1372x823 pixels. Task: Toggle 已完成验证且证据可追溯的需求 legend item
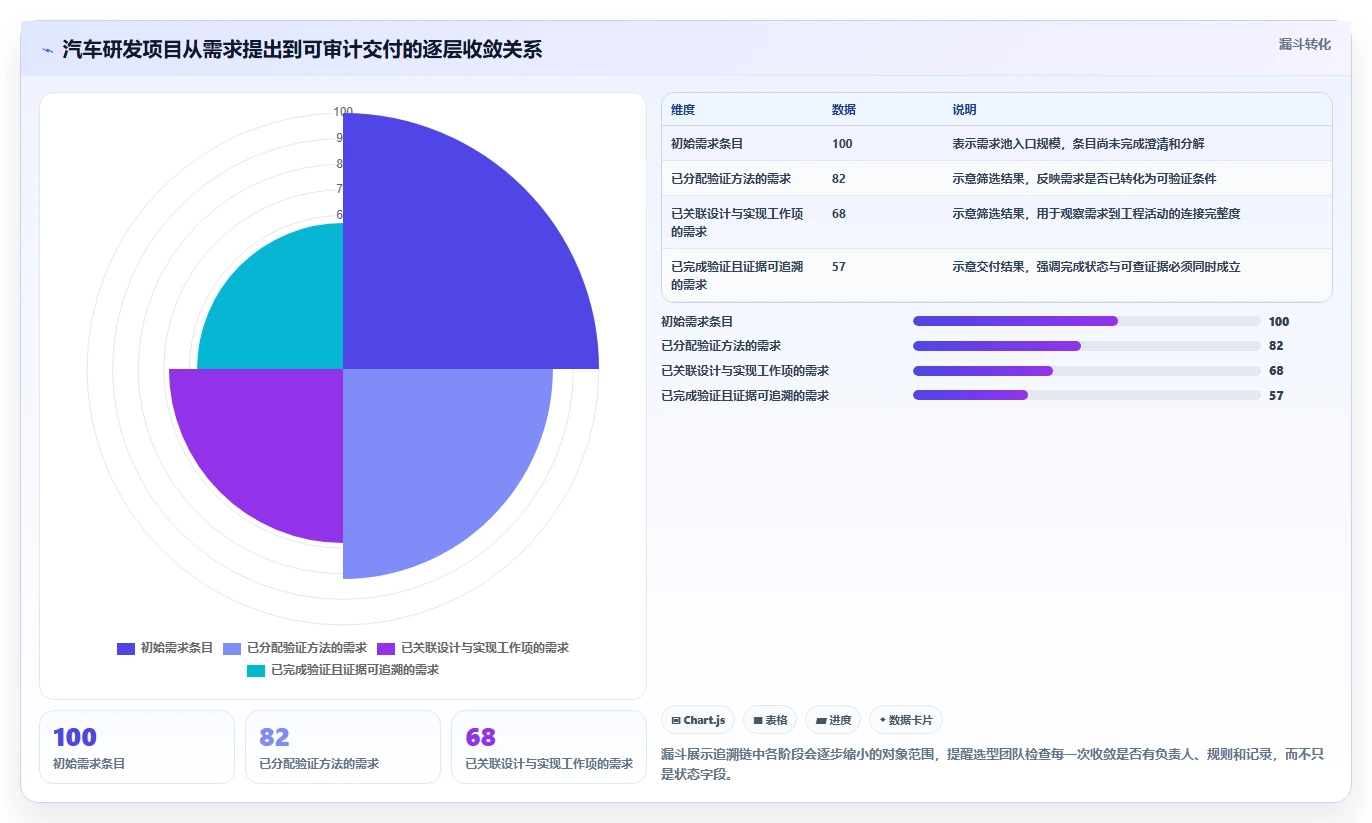tap(343, 670)
